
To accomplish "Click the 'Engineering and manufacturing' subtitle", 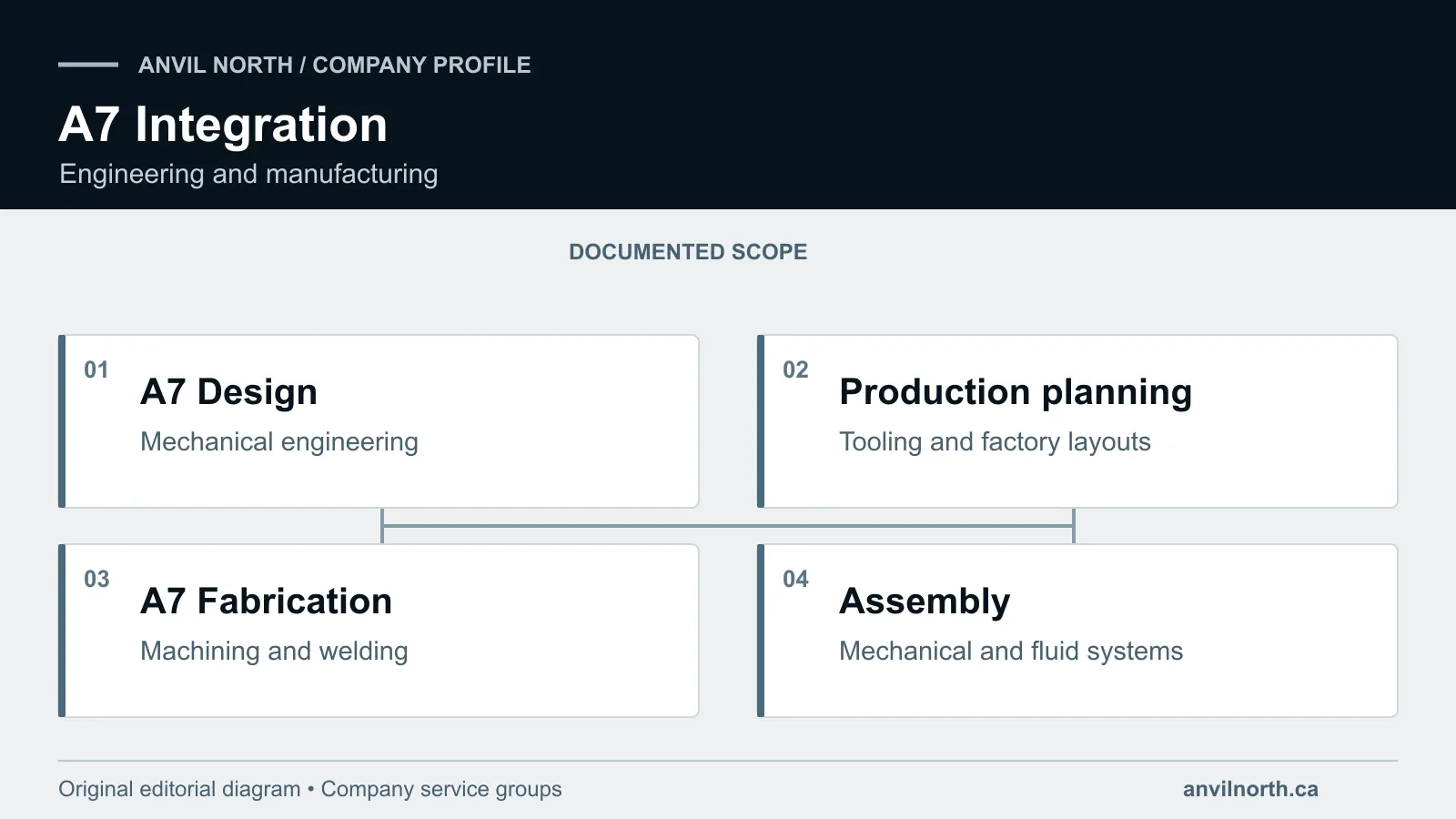I will tap(248, 174).
